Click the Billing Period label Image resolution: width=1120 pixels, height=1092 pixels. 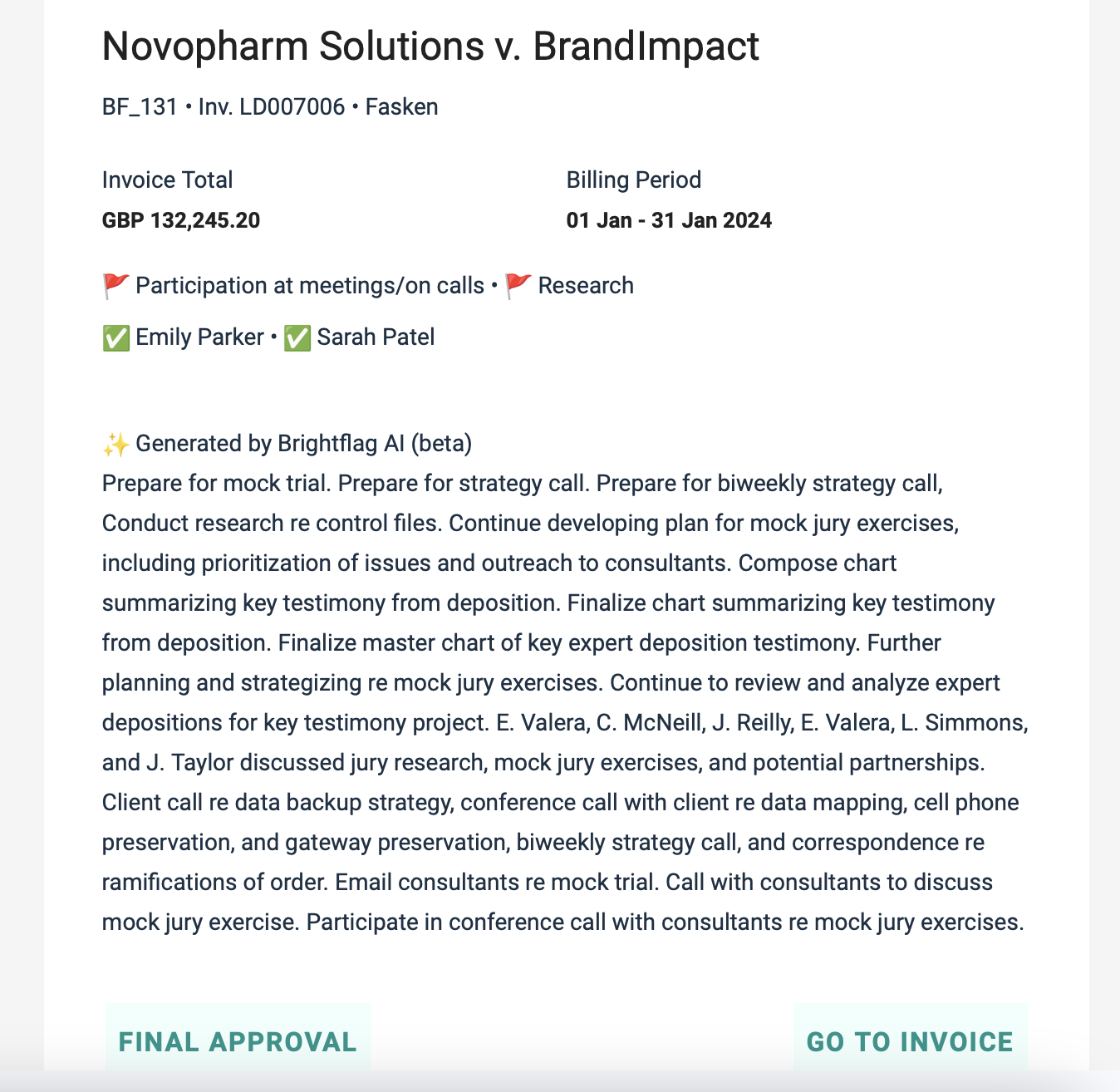click(x=634, y=180)
